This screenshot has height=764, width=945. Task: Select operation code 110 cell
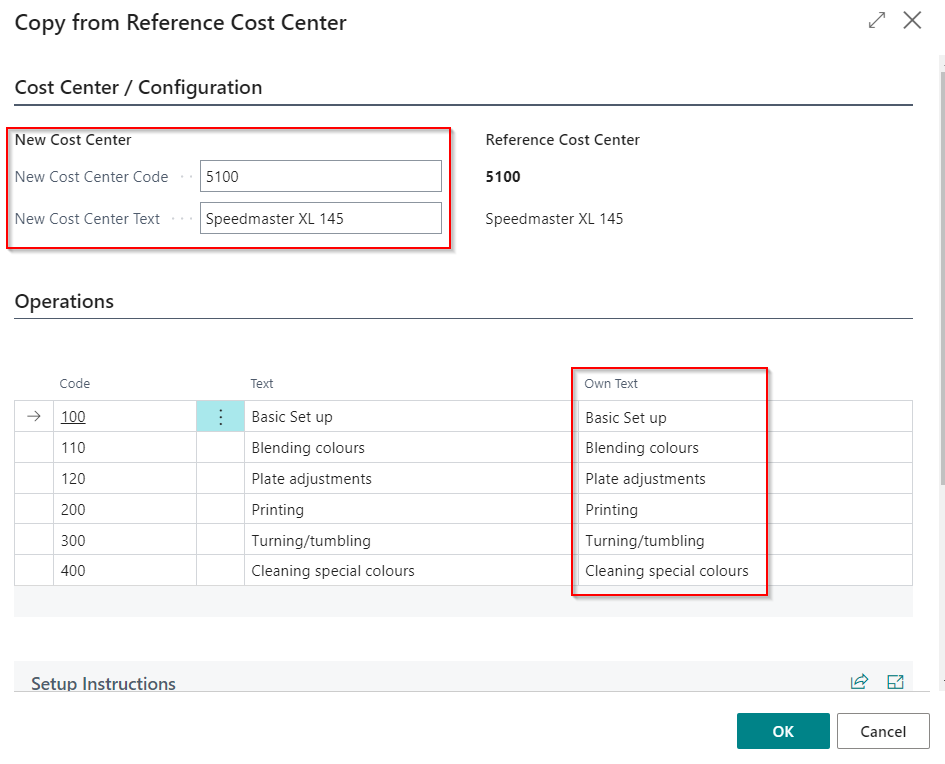[x=125, y=448]
